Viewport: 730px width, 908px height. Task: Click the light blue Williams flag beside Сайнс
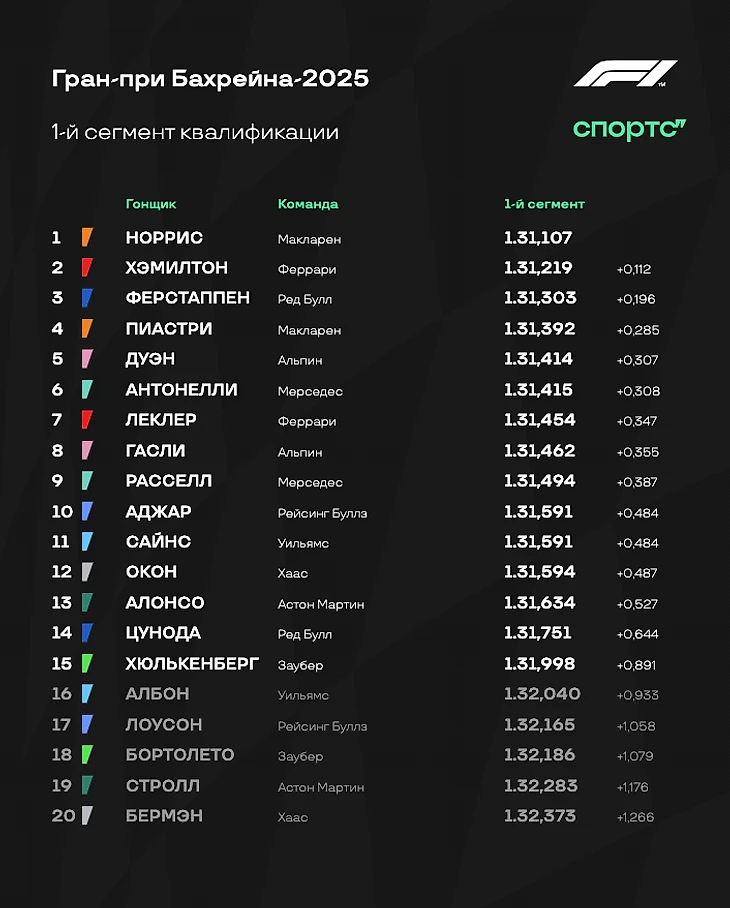point(87,541)
